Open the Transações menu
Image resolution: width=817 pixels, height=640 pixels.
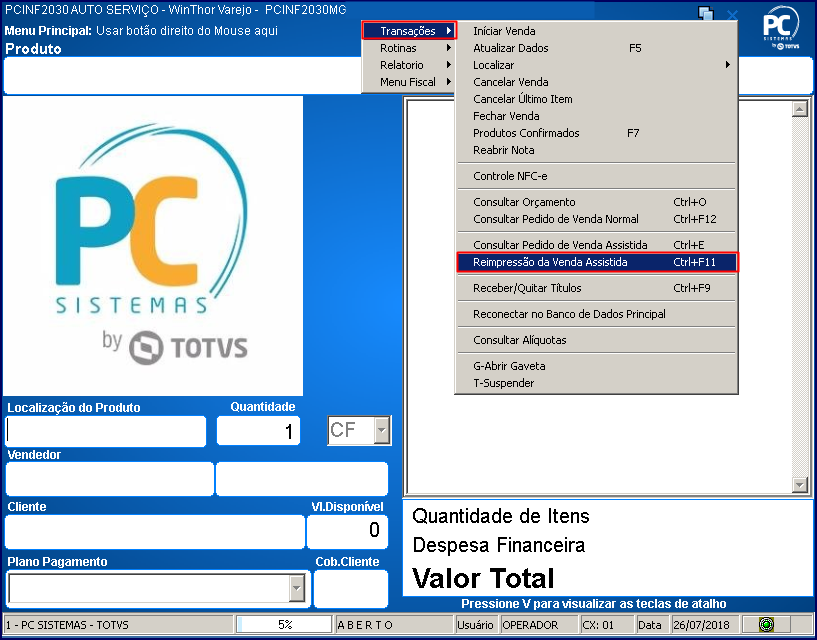click(409, 31)
